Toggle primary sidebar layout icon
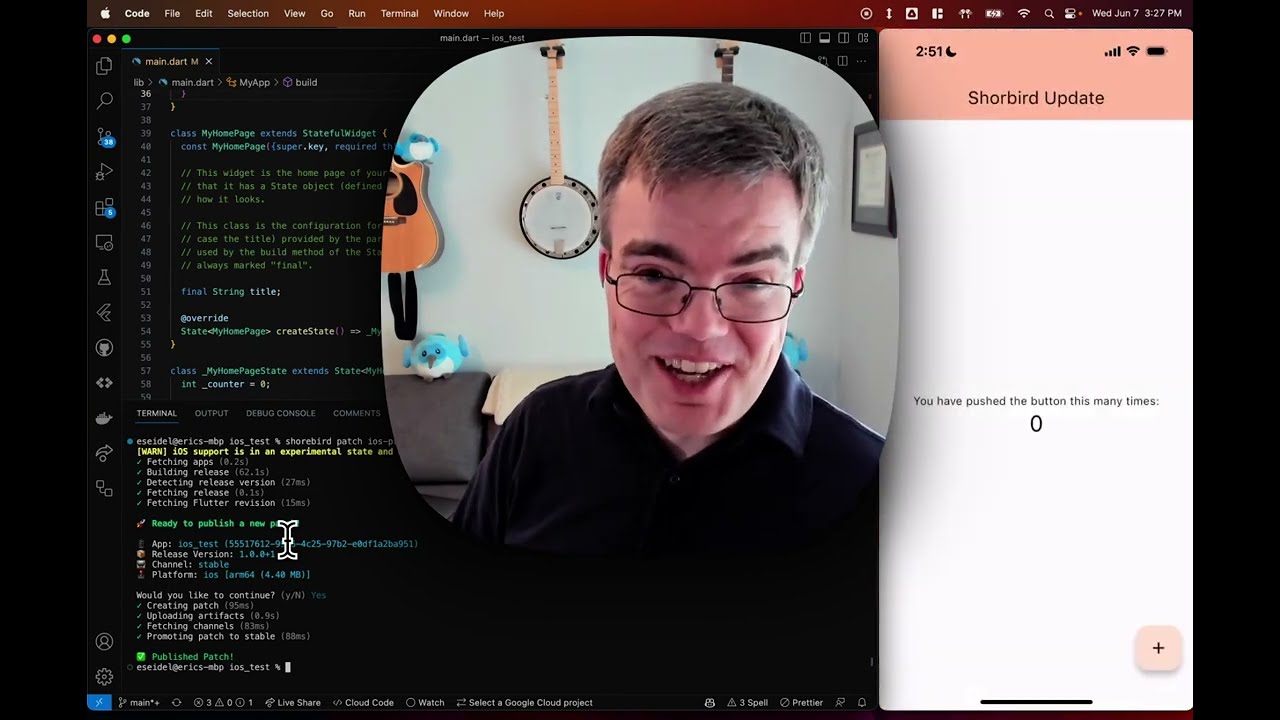This screenshot has width=1280, height=720. click(805, 38)
